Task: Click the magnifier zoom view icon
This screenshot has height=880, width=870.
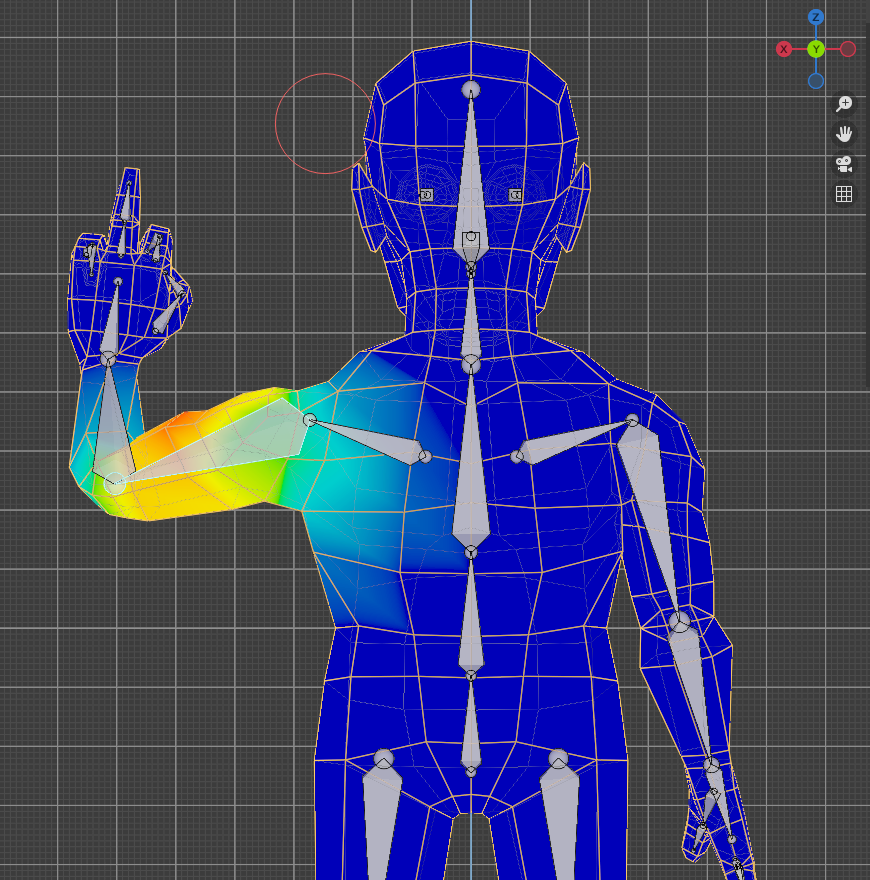Action: point(844,104)
